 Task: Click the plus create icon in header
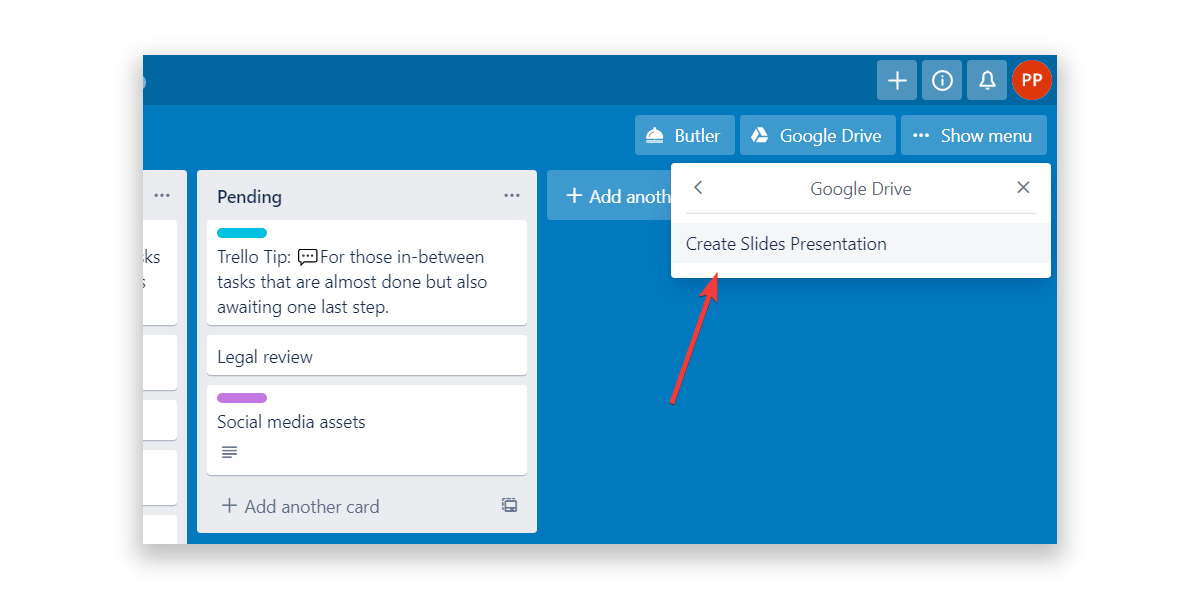(x=897, y=80)
